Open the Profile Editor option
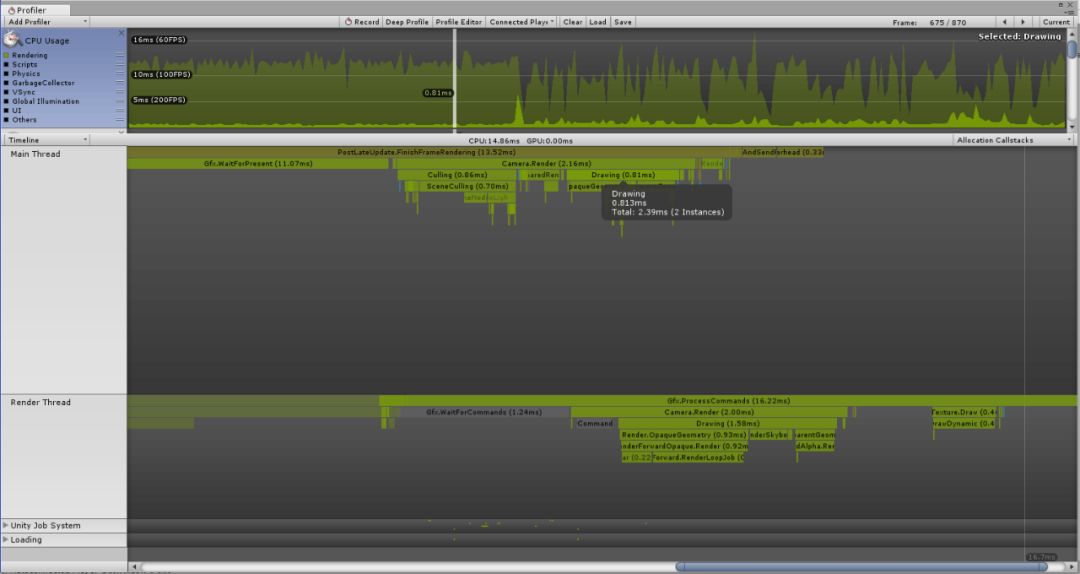 (458, 22)
